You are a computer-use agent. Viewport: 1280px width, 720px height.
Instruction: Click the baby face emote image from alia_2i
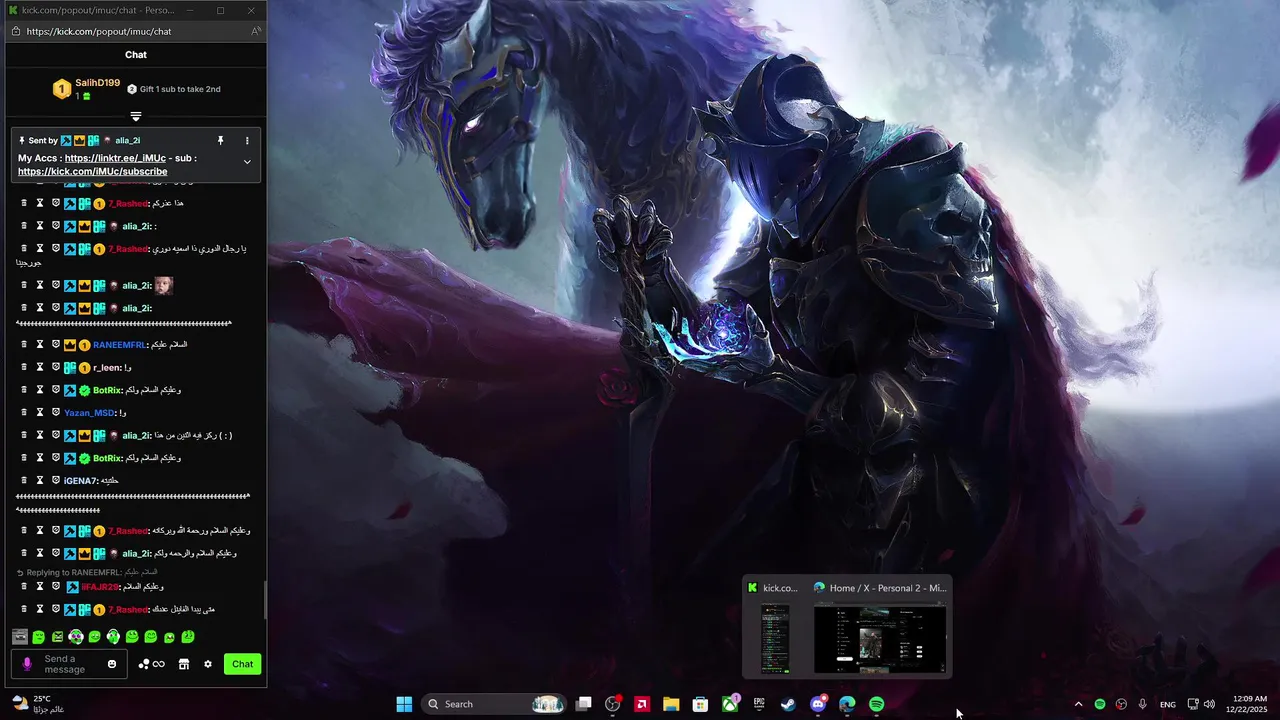(x=164, y=285)
